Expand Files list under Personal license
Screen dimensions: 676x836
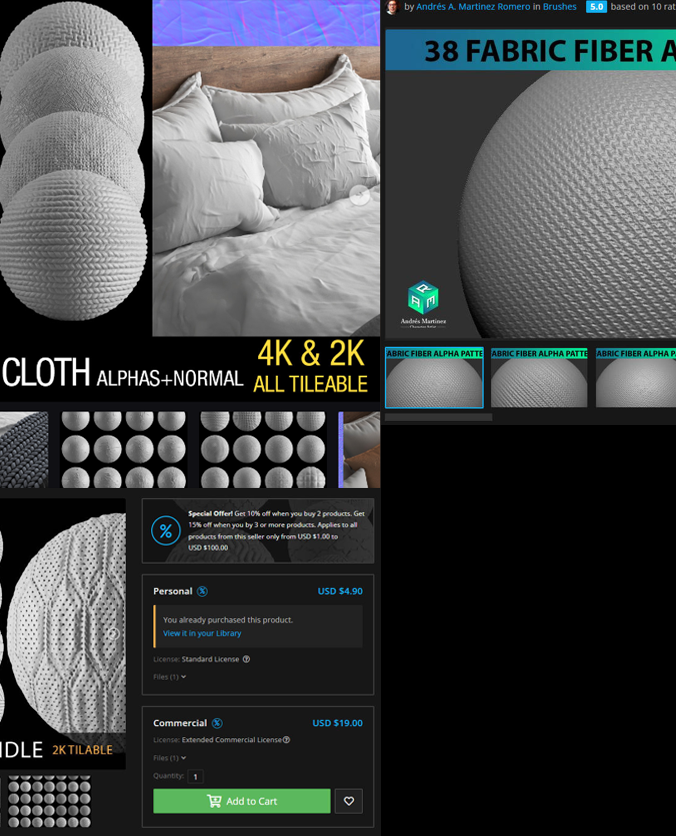(x=170, y=677)
